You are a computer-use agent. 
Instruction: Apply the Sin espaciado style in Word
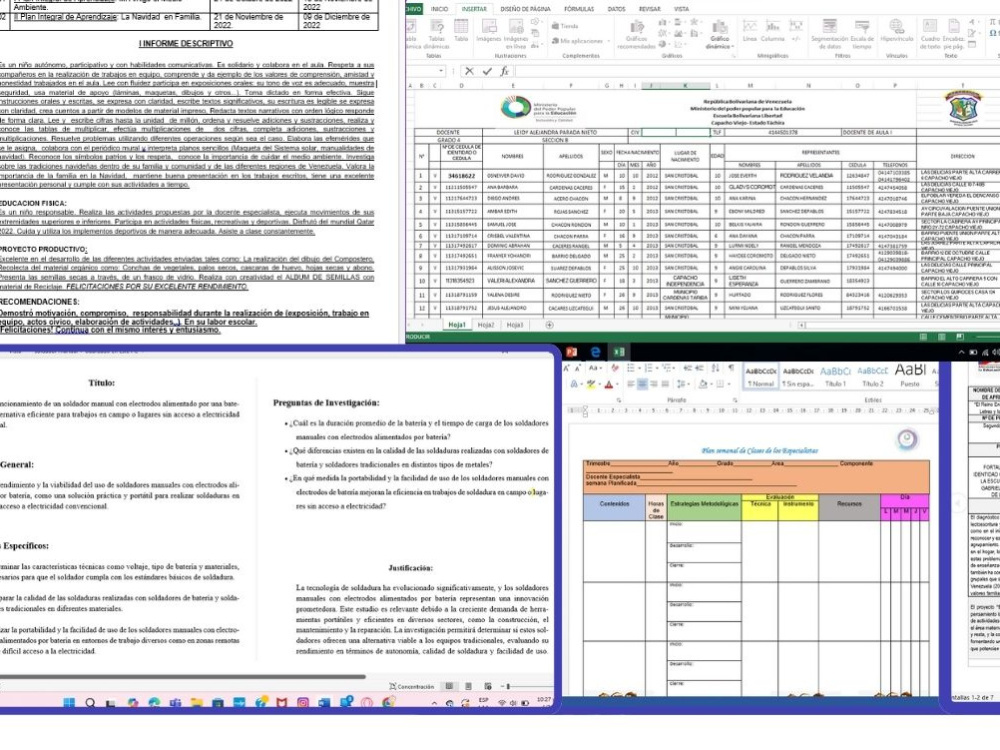pyautogui.click(x=798, y=376)
